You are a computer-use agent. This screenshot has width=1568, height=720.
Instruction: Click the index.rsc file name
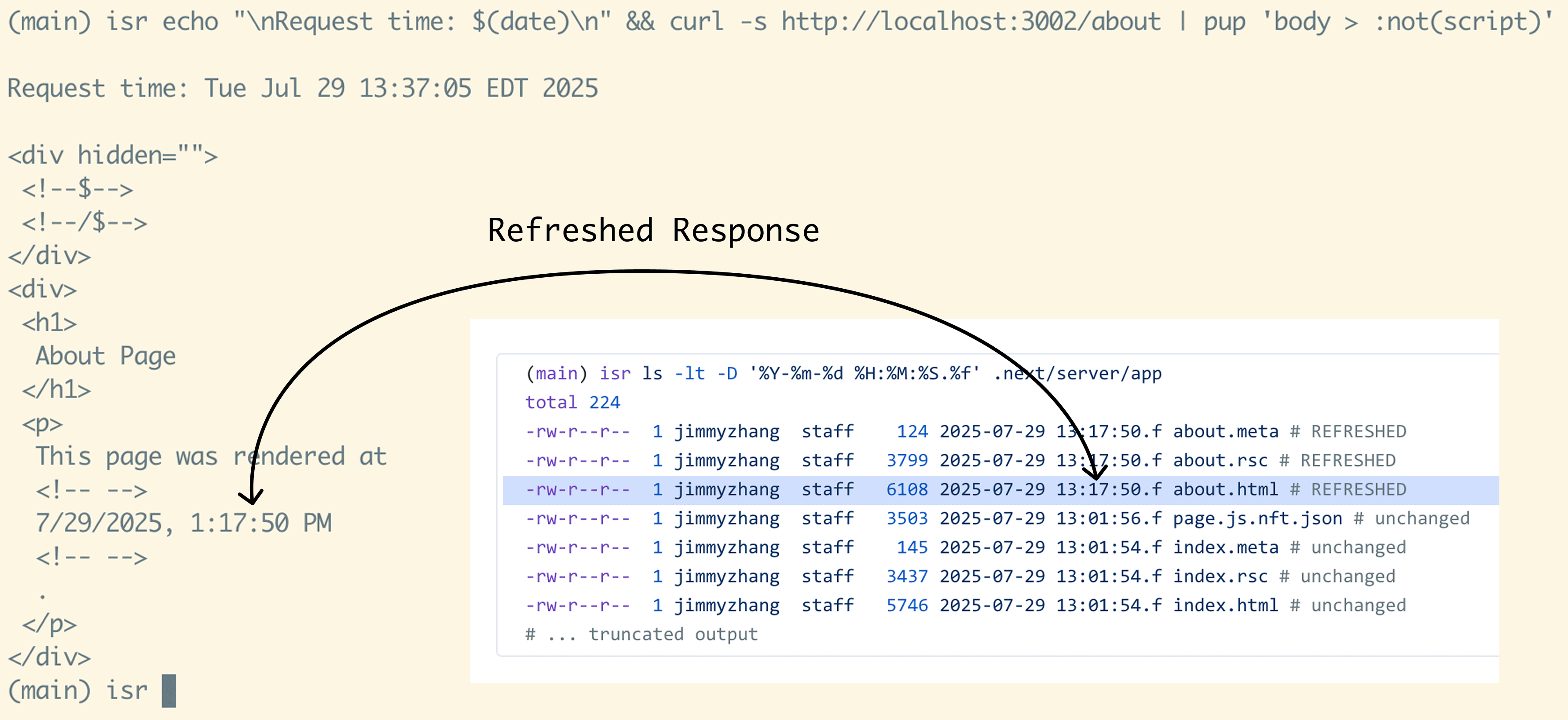click(x=1220, y=576)
